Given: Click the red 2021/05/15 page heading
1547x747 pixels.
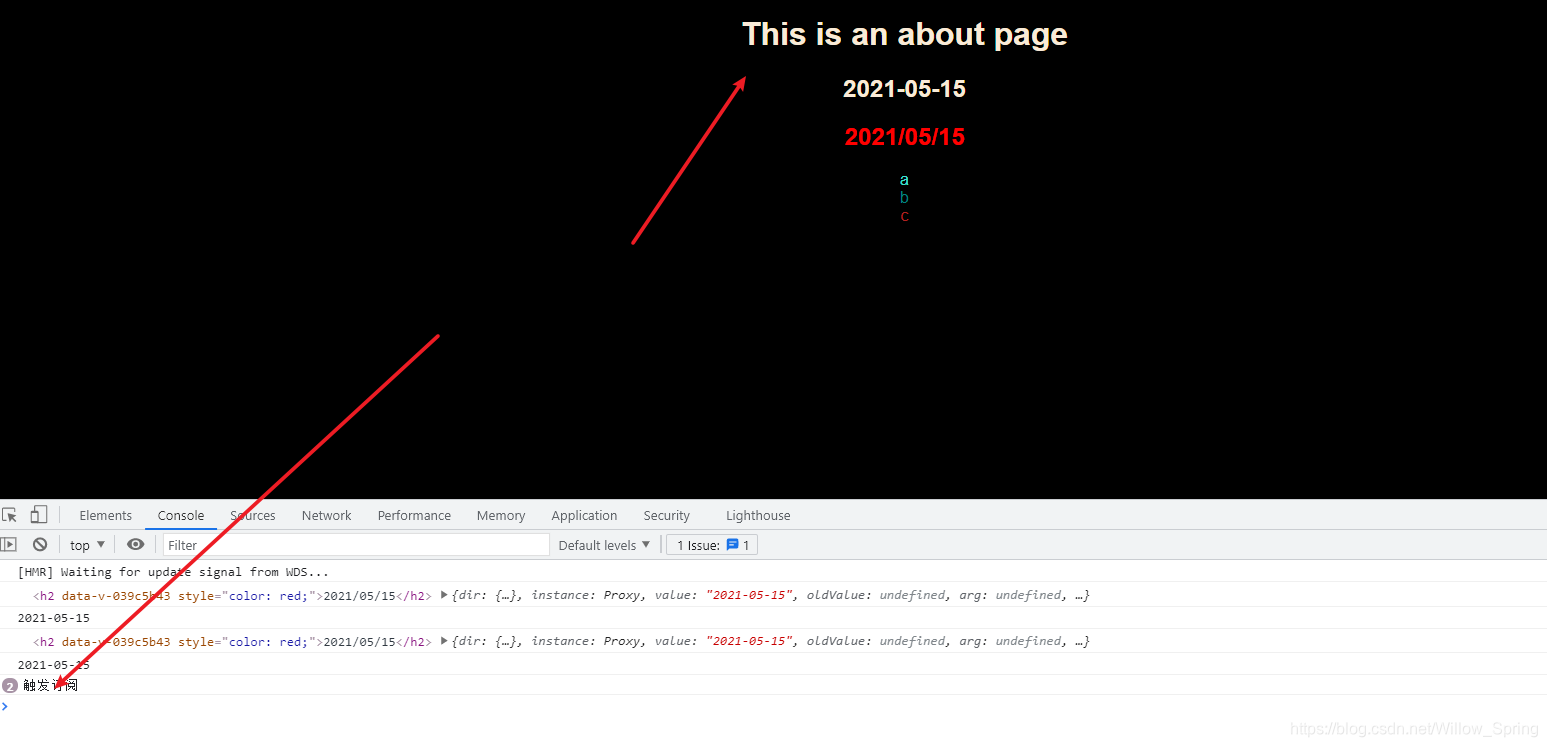Looking at the screenshot, I should coord(904,137).
